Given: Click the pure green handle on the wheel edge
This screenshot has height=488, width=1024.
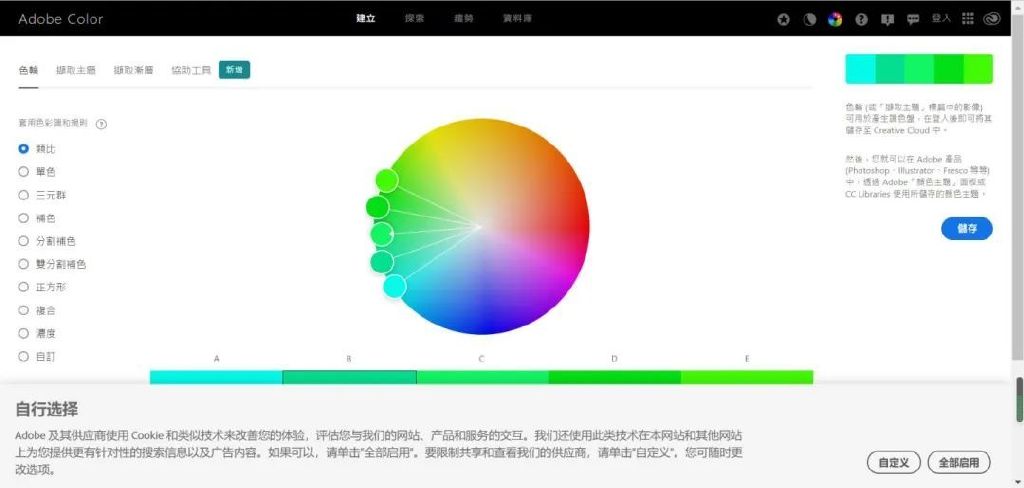Looking at the screenshot, I should 377,207.
